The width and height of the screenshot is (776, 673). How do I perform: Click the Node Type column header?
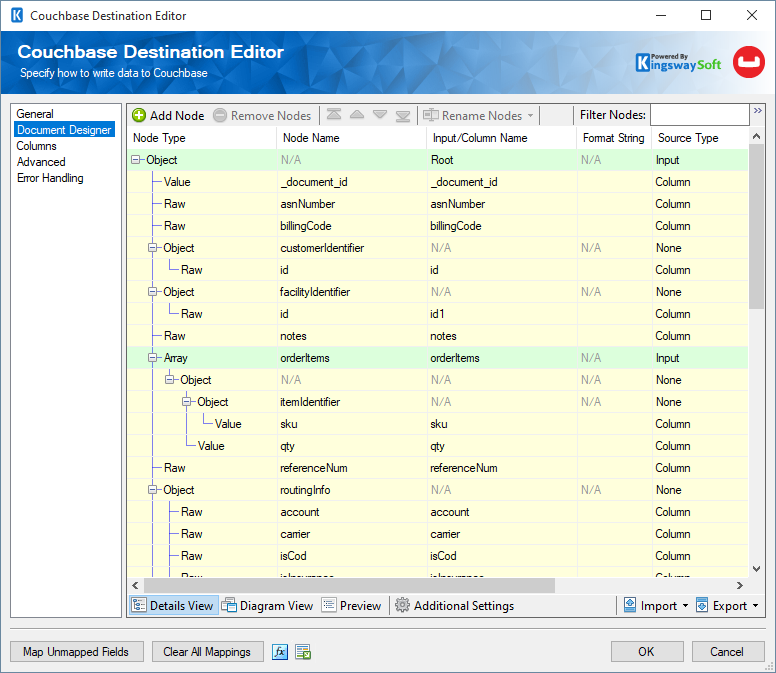click(x=202, y=138)
